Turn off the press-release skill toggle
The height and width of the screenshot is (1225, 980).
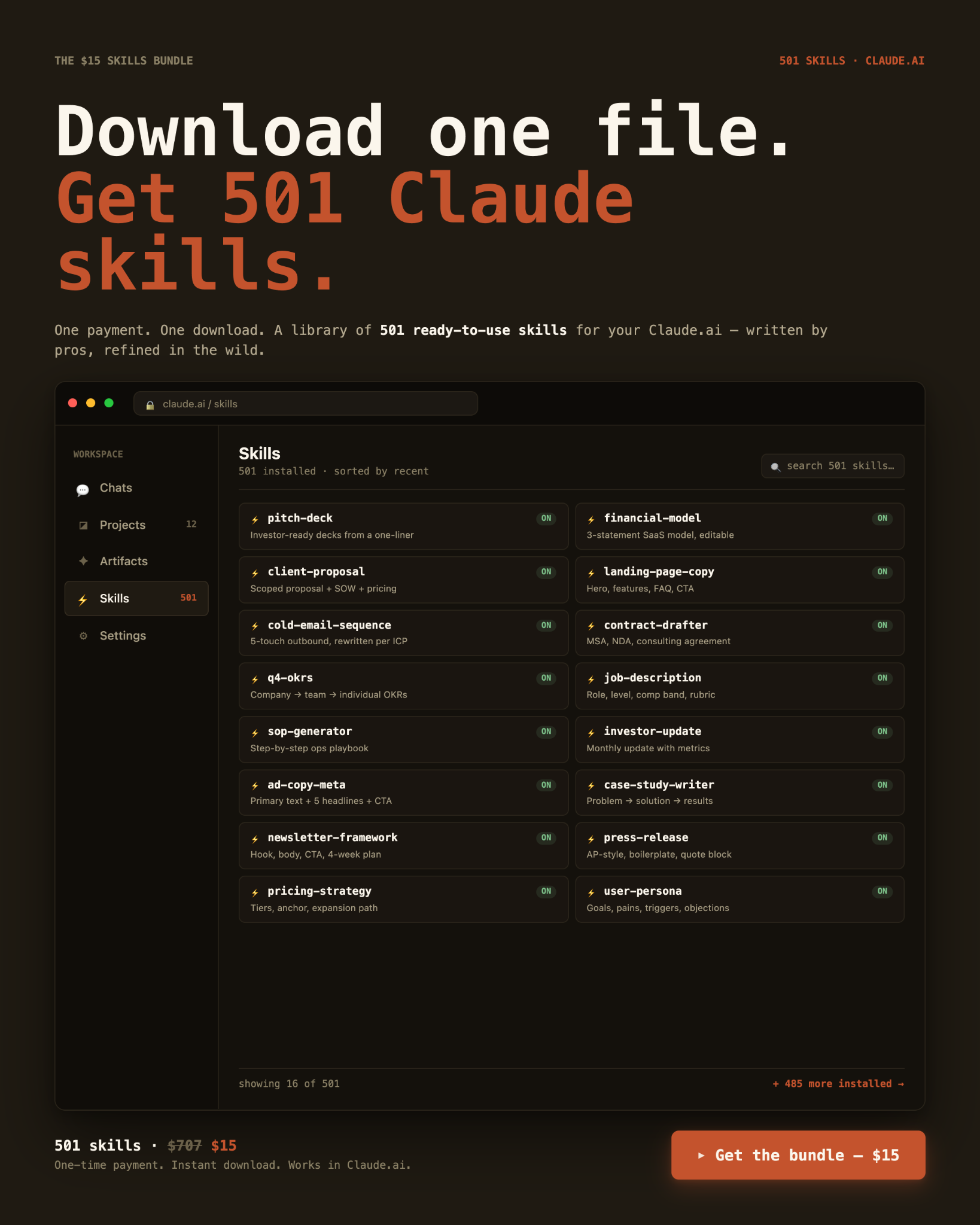[882, 837]
